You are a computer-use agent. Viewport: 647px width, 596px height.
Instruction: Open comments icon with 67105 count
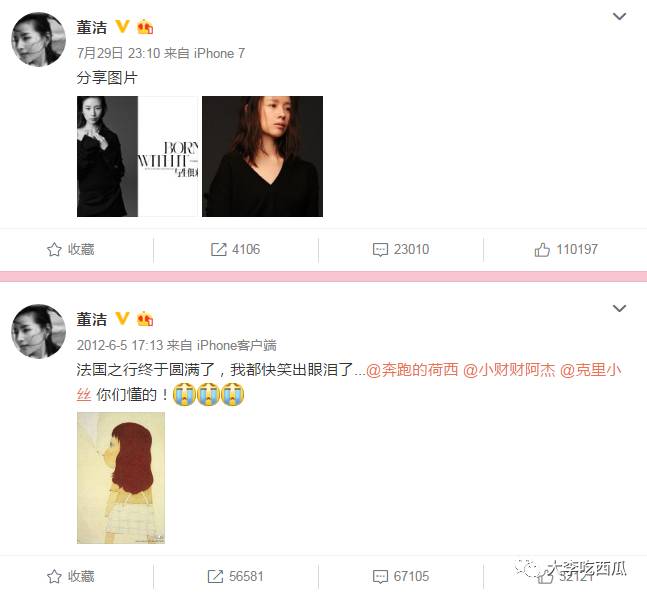(x=380, y=577)
